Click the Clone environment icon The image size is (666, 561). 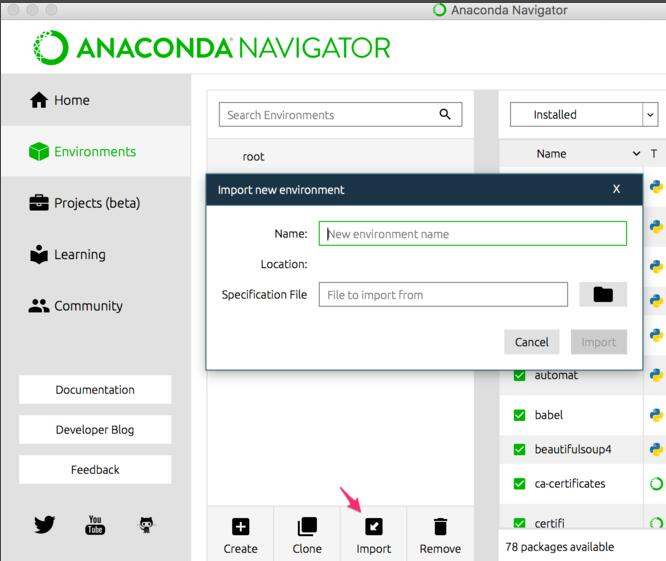307,527
